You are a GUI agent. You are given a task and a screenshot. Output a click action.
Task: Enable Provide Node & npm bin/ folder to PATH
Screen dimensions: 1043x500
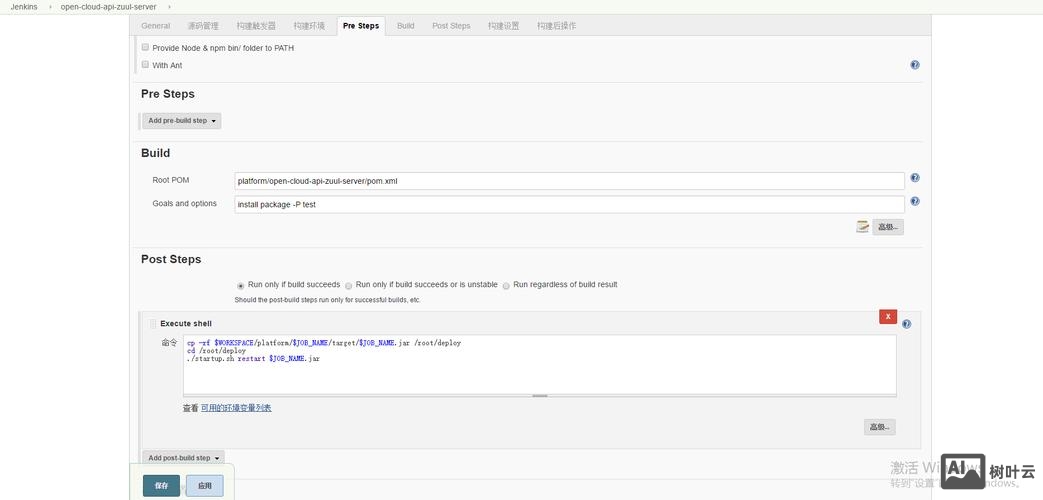145,47
